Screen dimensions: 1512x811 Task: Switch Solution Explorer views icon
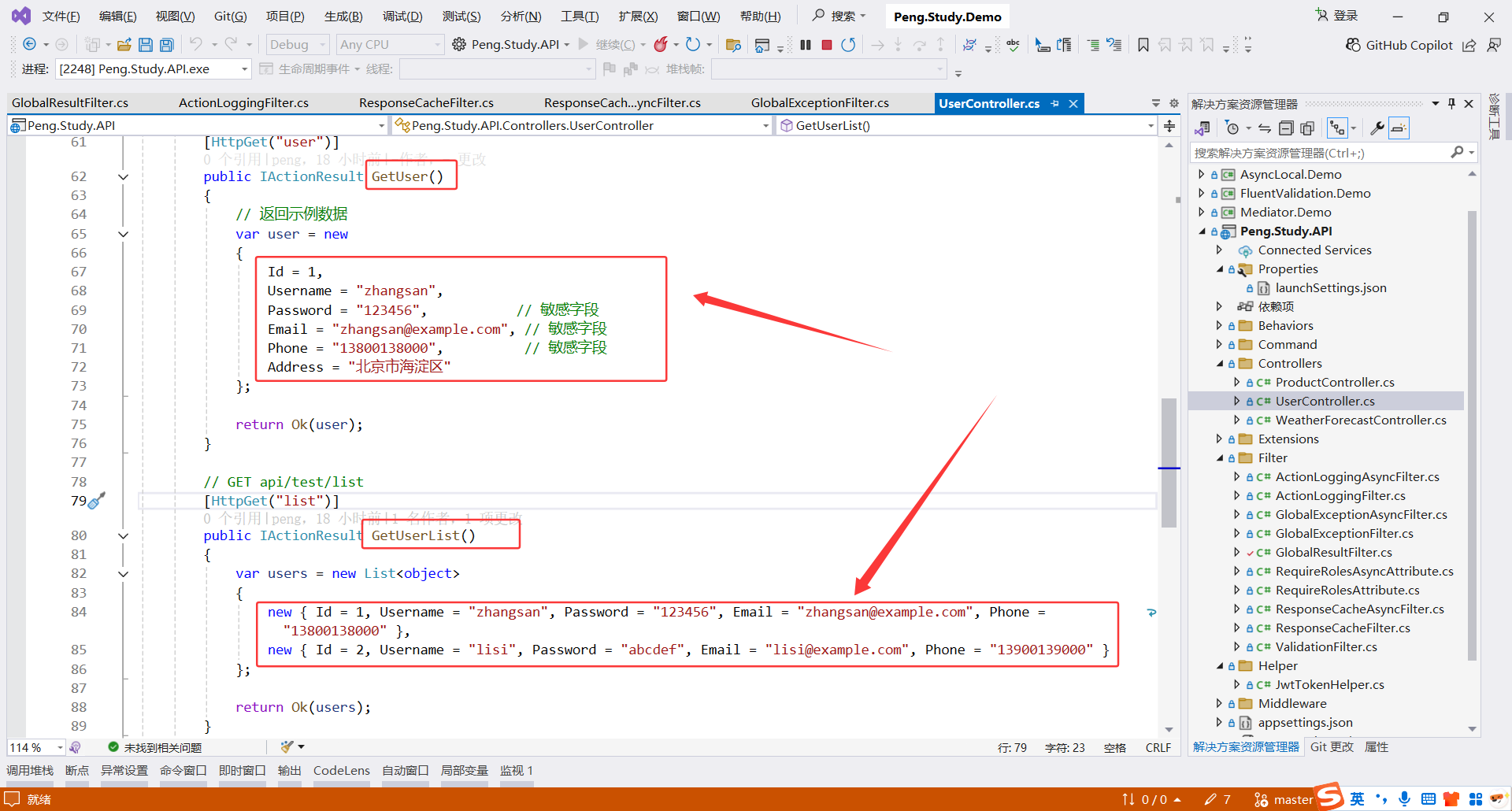coord(1203,128)
